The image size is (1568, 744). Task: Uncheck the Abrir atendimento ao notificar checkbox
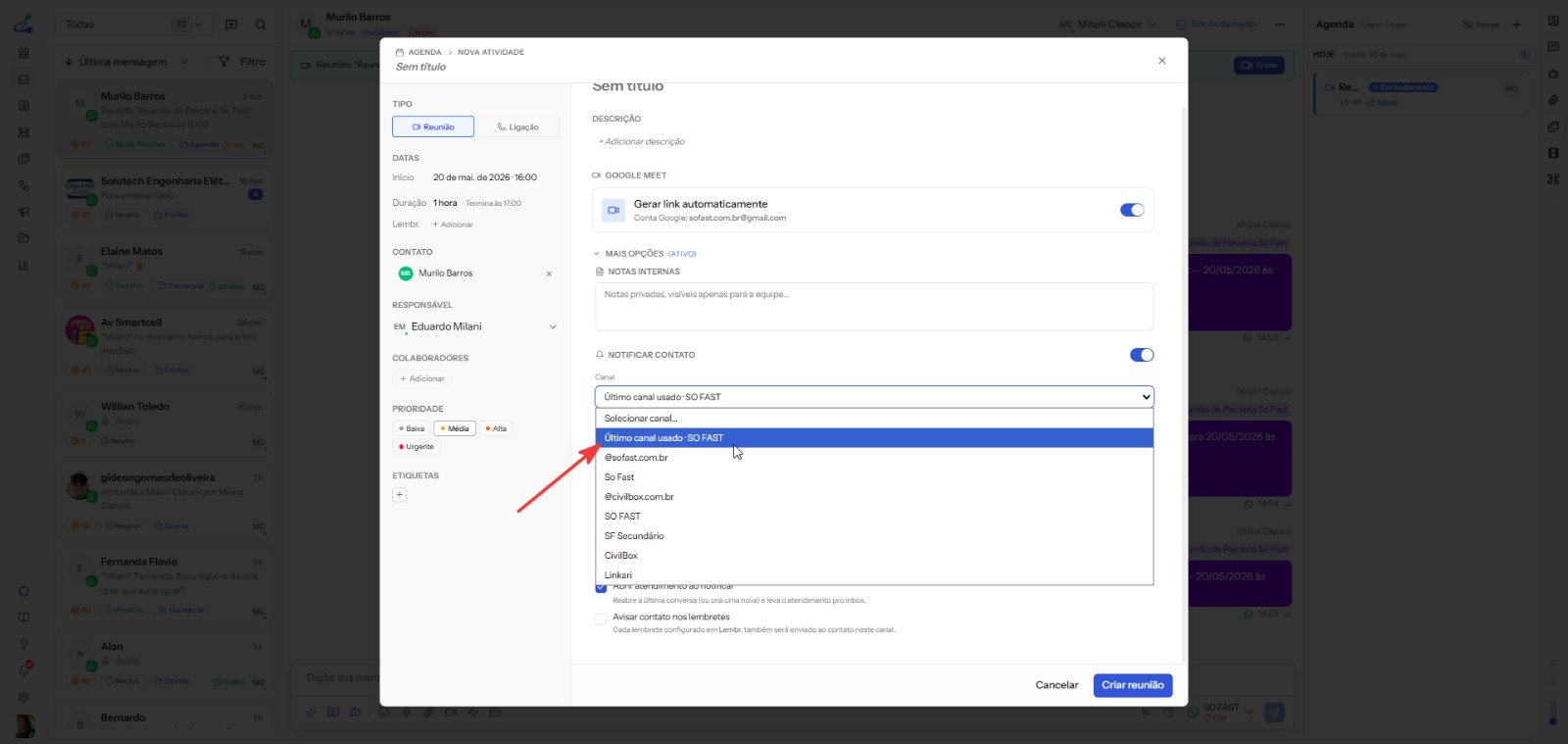pos(601,587)
